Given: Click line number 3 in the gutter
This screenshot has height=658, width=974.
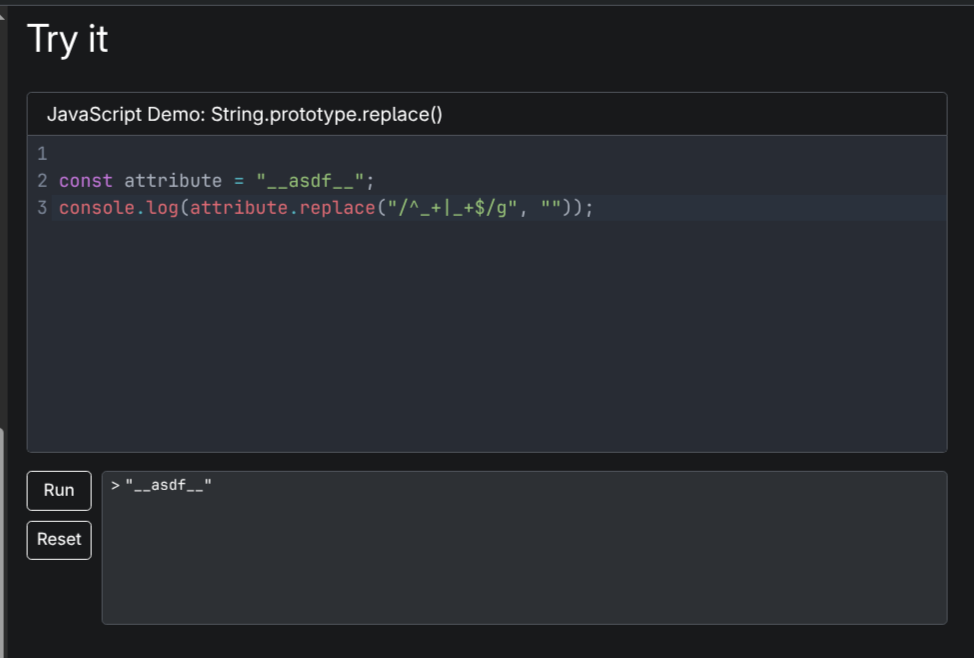Looking at the screenshot, I should tap(42, 208).
